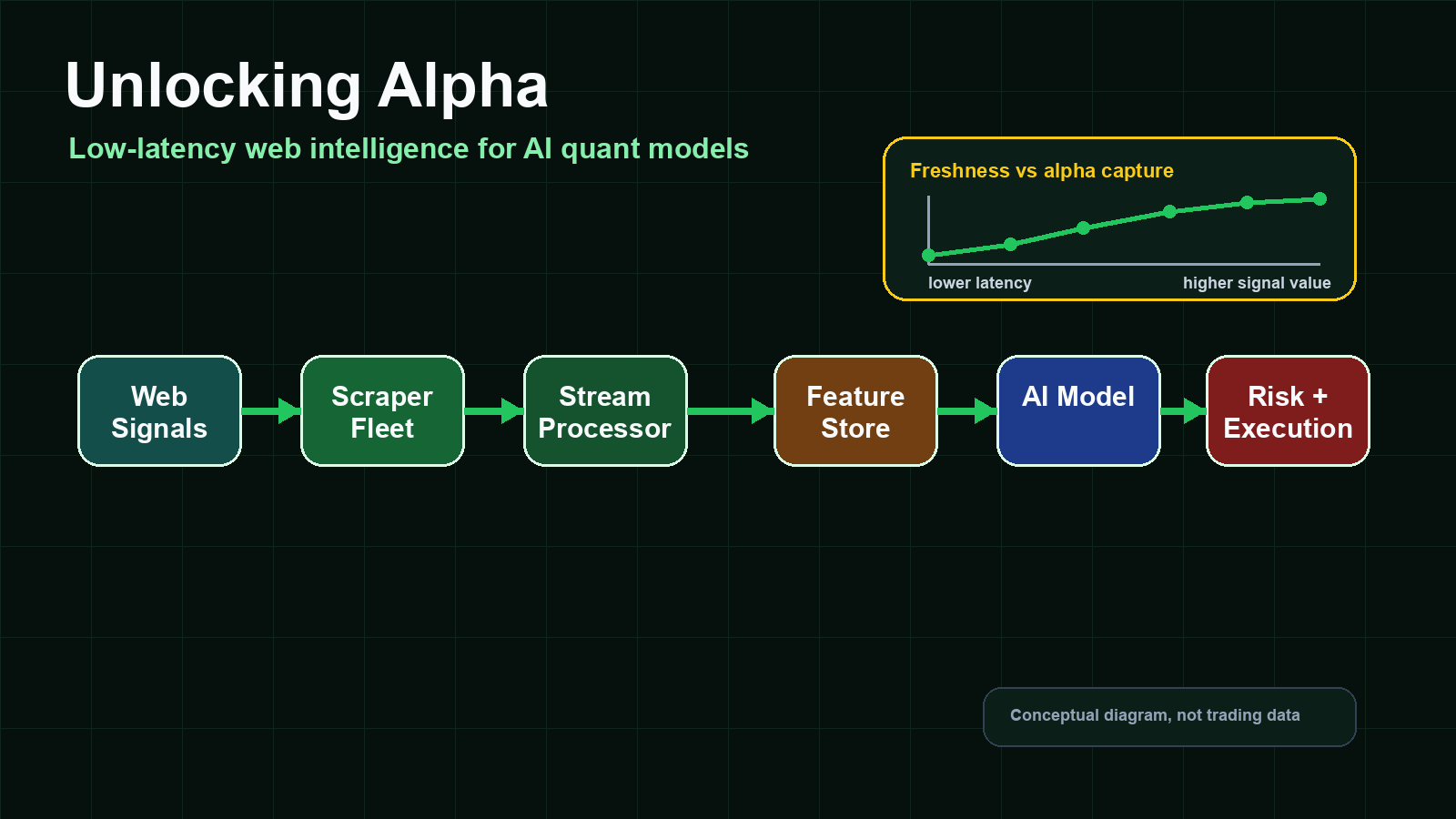Click the Risk + Execution node
The width and height of the screenshot is (1456, 819).
pos(1288,411)
